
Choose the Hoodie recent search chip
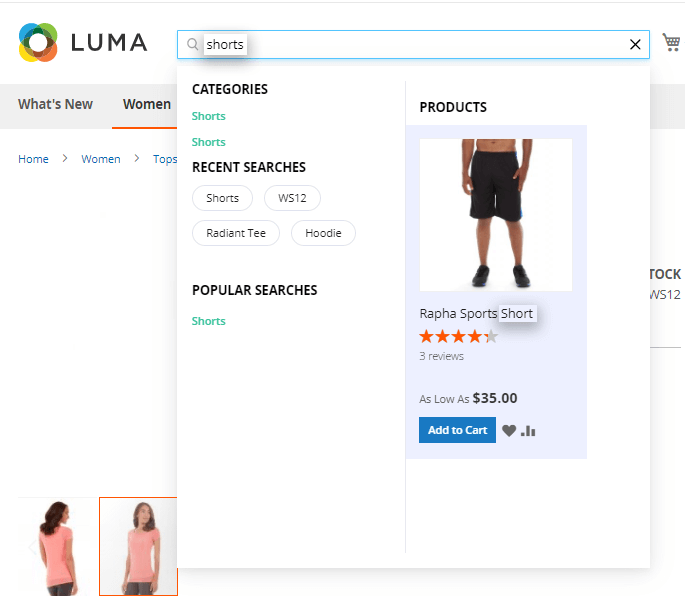[x=323, y=233]
